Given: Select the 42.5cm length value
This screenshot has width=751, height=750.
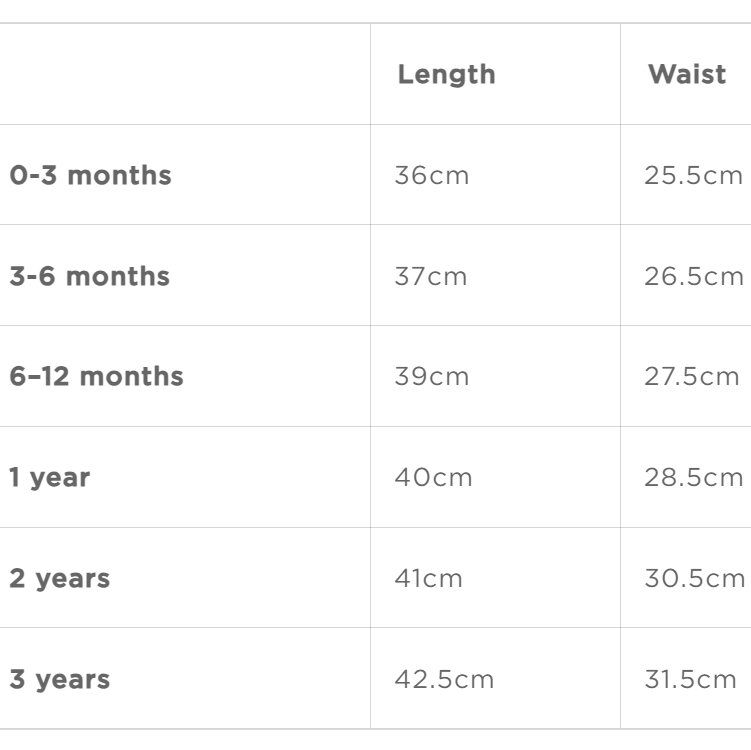Looking at the screenshot, I should pyautogui.click(x=446, y=679).
